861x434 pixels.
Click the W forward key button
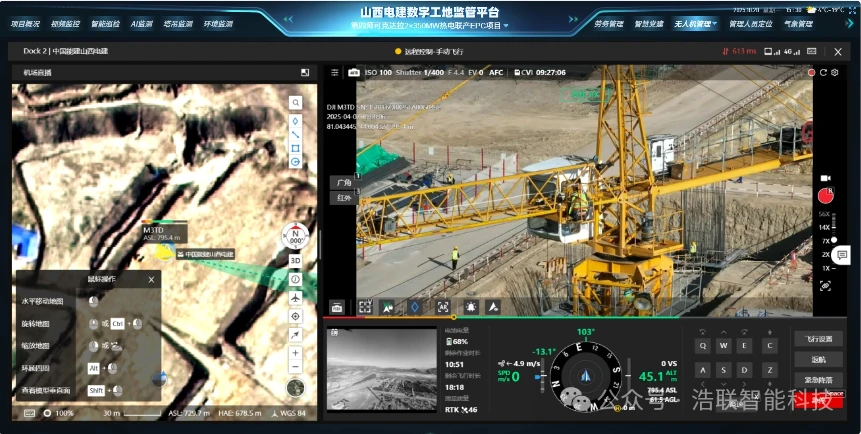[x=723, y=346]
